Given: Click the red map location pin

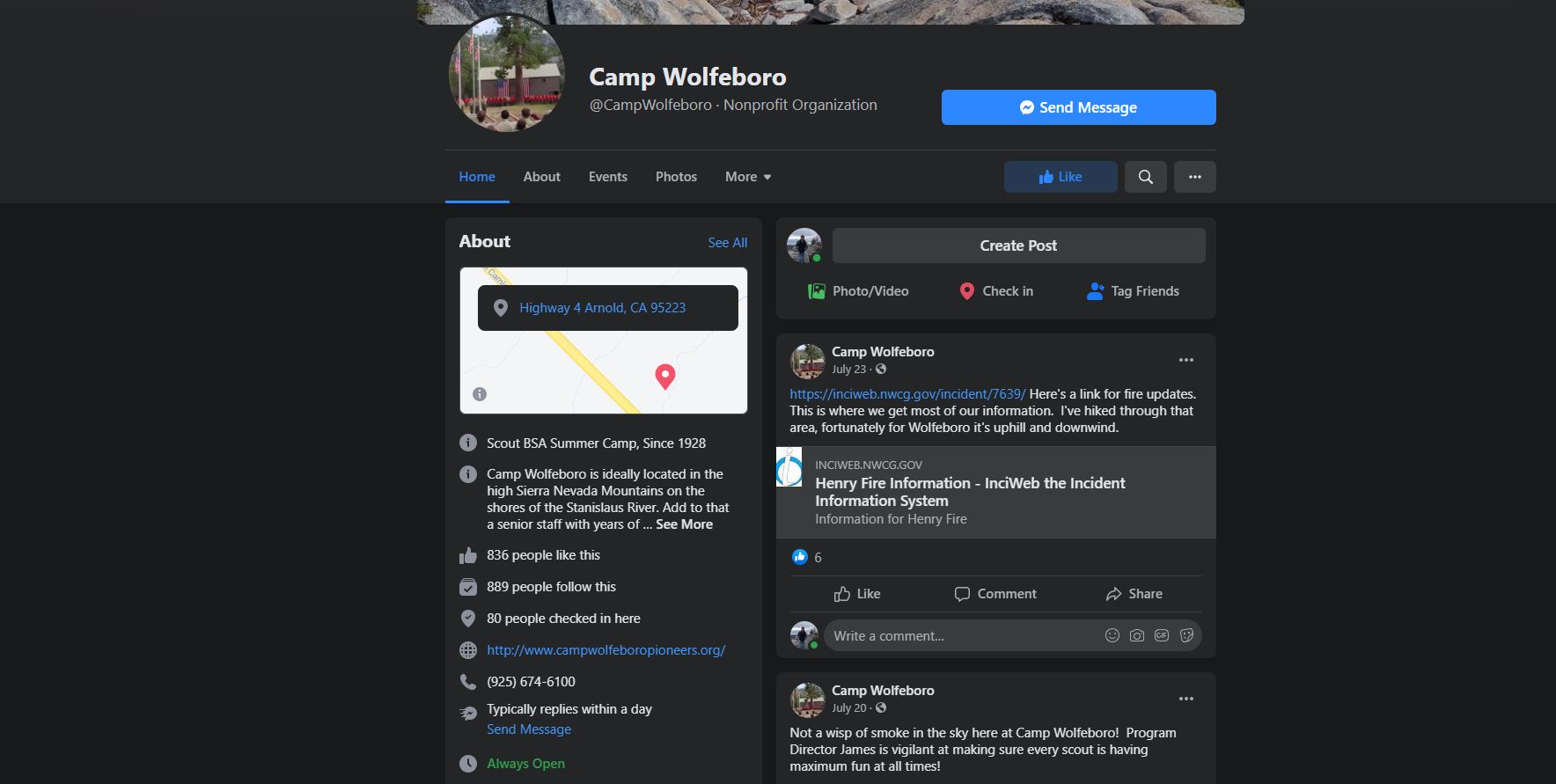Looking at the screenshot, I should tap(665, 377).
